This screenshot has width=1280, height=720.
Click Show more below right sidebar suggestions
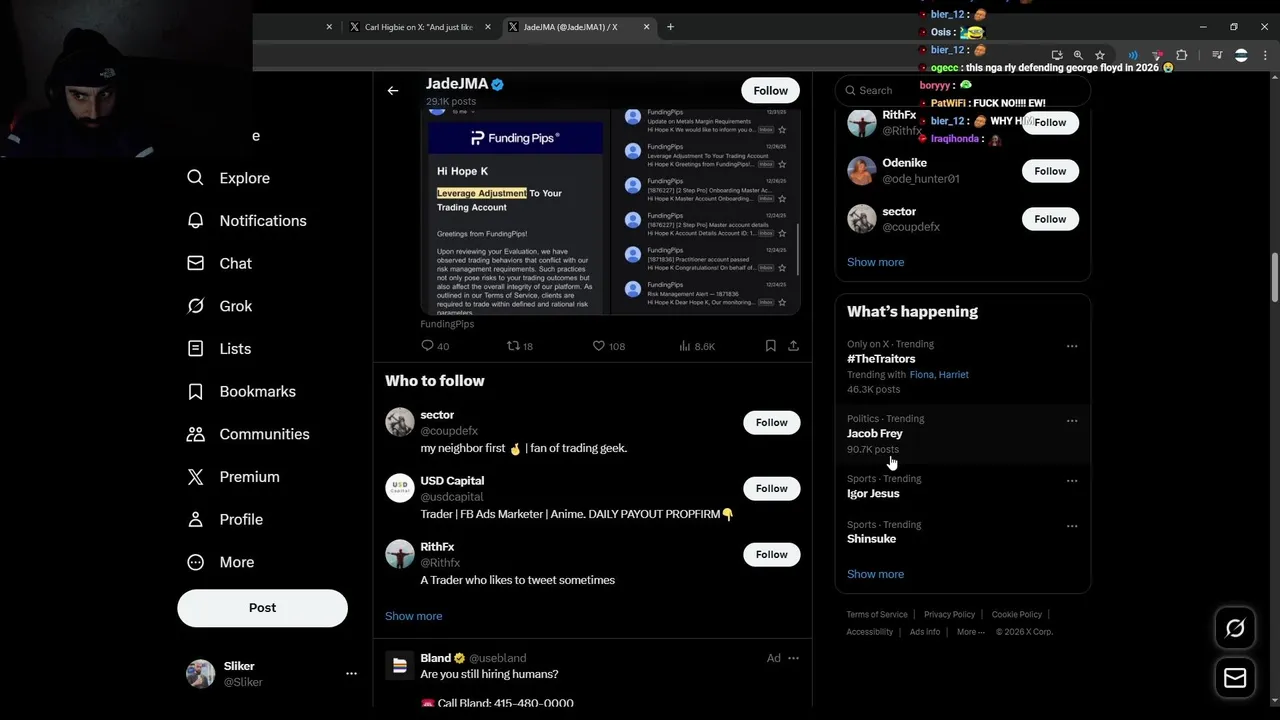click(875, 262)
